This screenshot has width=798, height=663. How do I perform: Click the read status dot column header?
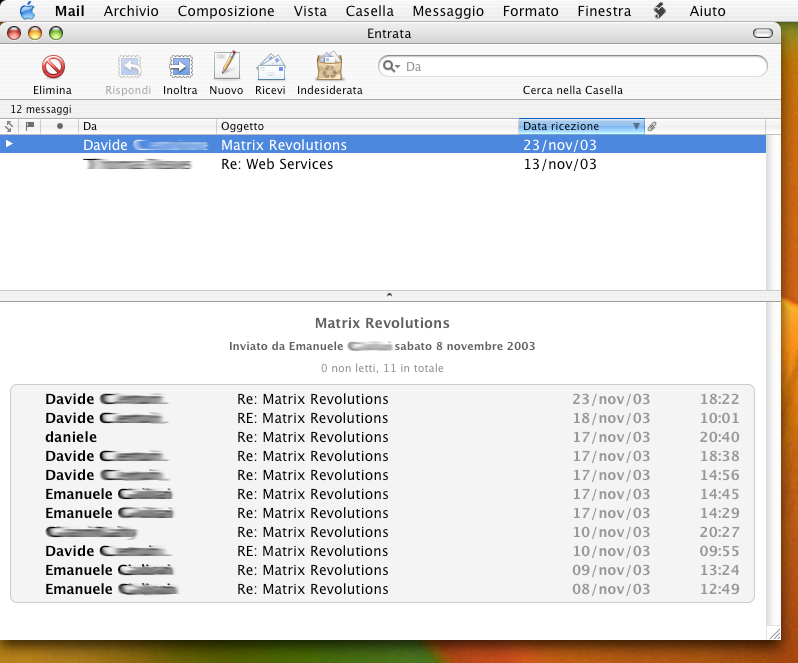coord(60,126)
